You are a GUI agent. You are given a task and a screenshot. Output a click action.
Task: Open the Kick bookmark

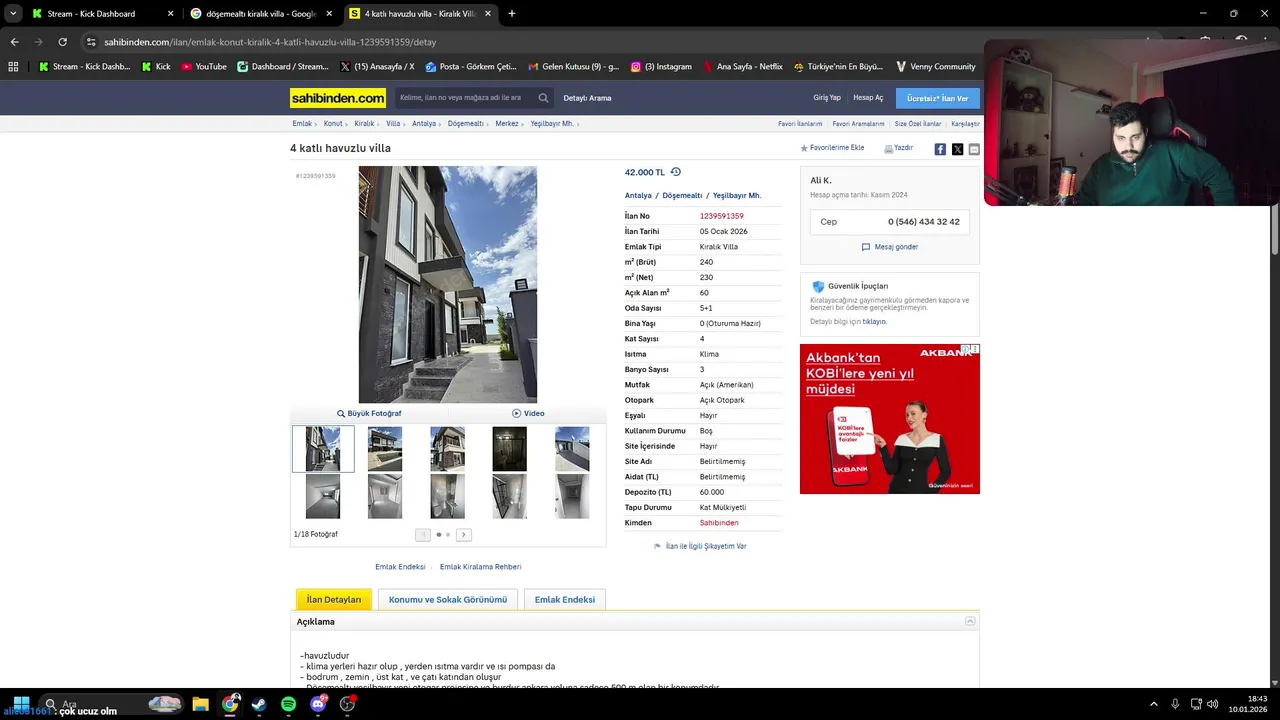[x=156, y=67]
